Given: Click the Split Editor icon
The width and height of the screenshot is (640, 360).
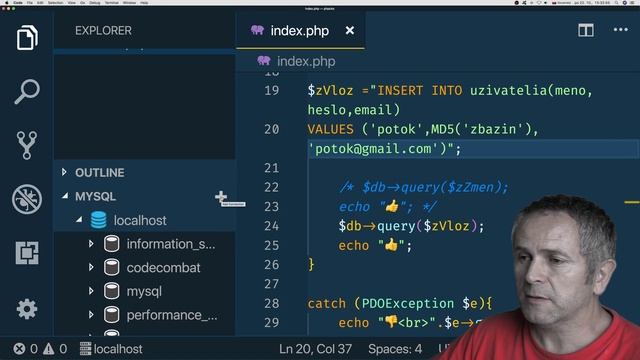Looking at the screenshot, I should click(x=586, y=30).
